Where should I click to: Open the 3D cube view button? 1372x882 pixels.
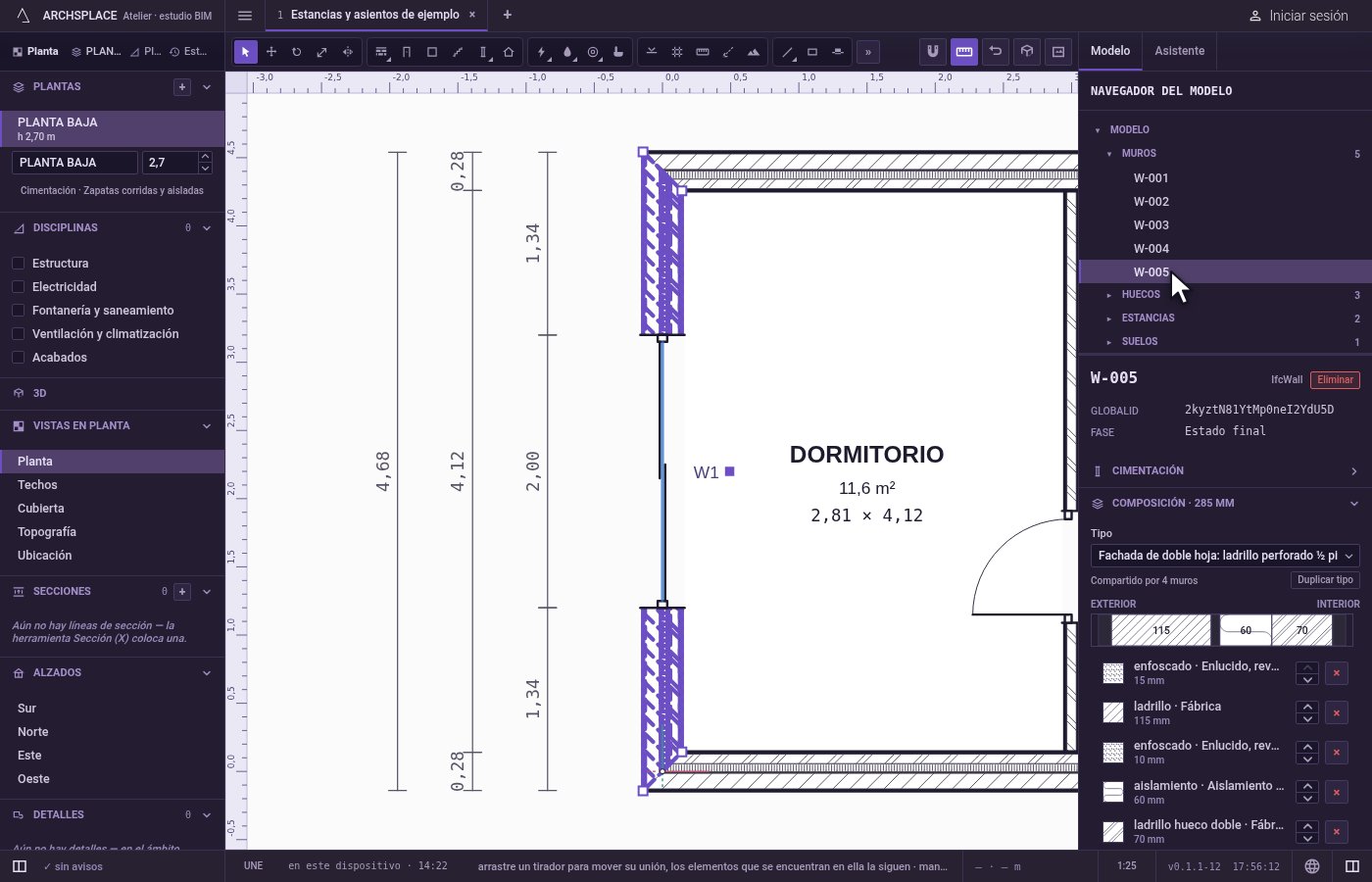click(x=1027, y=52)
